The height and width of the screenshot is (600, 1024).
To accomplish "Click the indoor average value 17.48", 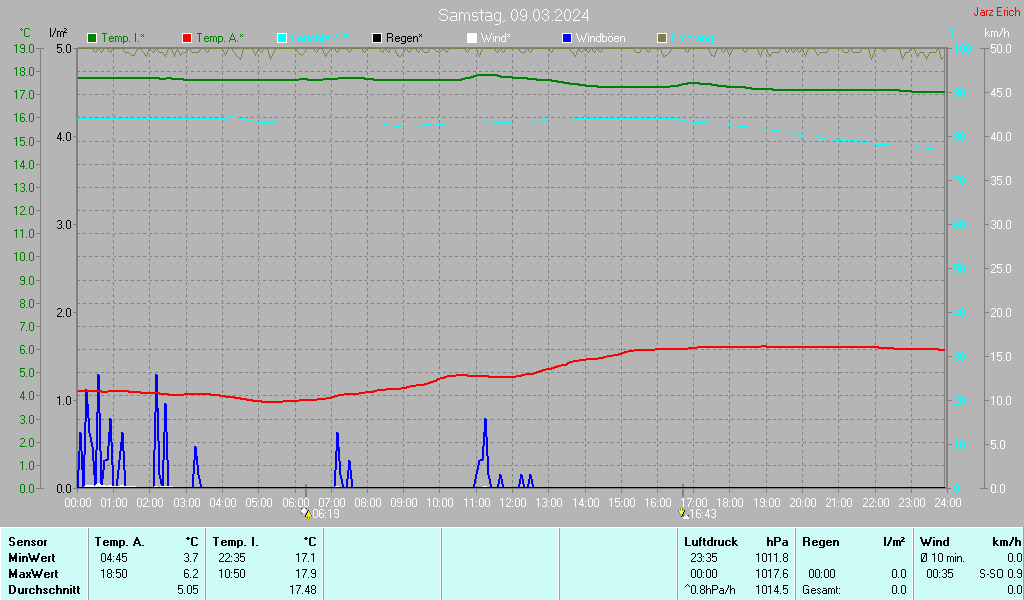I will (x=303, y=590).
